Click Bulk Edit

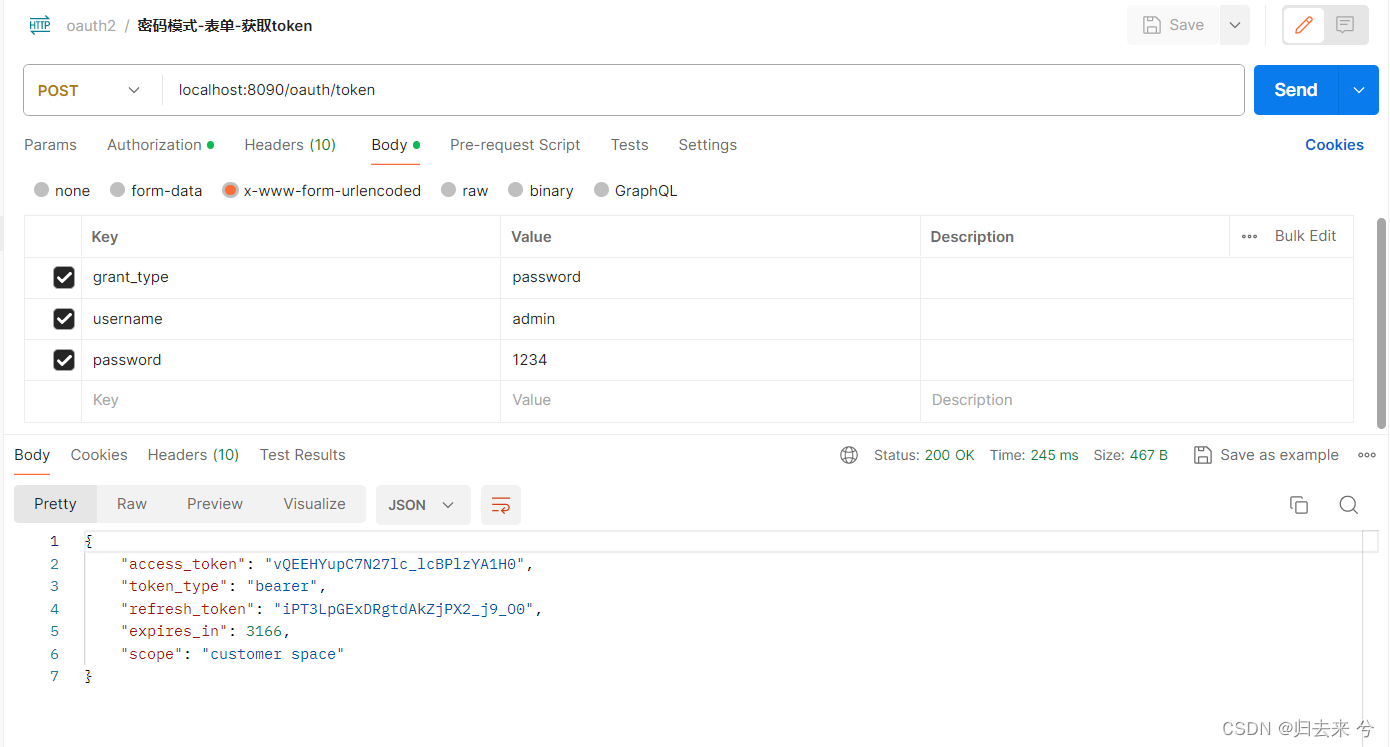pos(1305,236)
